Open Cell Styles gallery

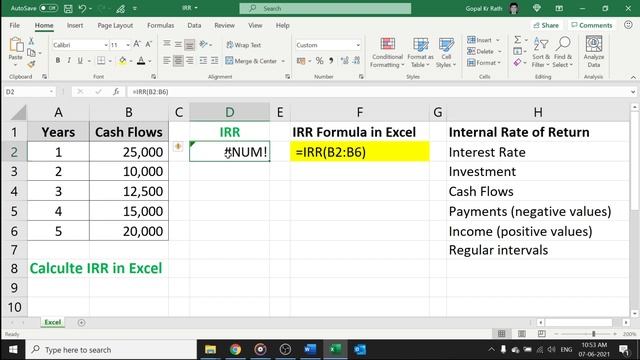click(x=446, y=53)
